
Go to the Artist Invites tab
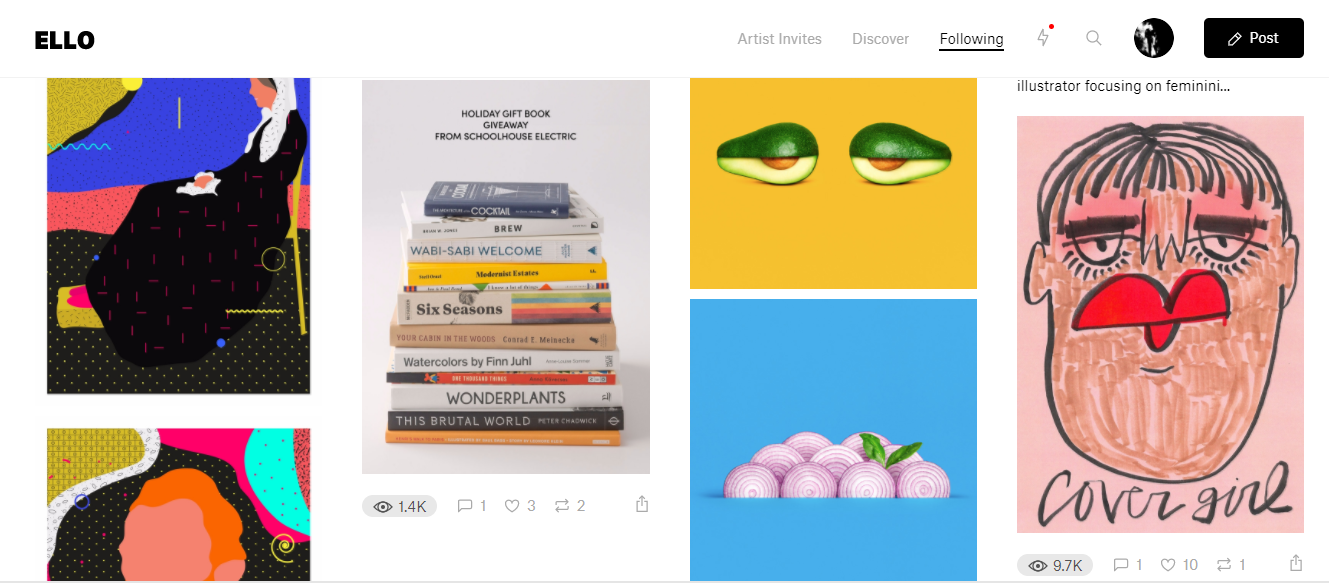tap(780, 39)
